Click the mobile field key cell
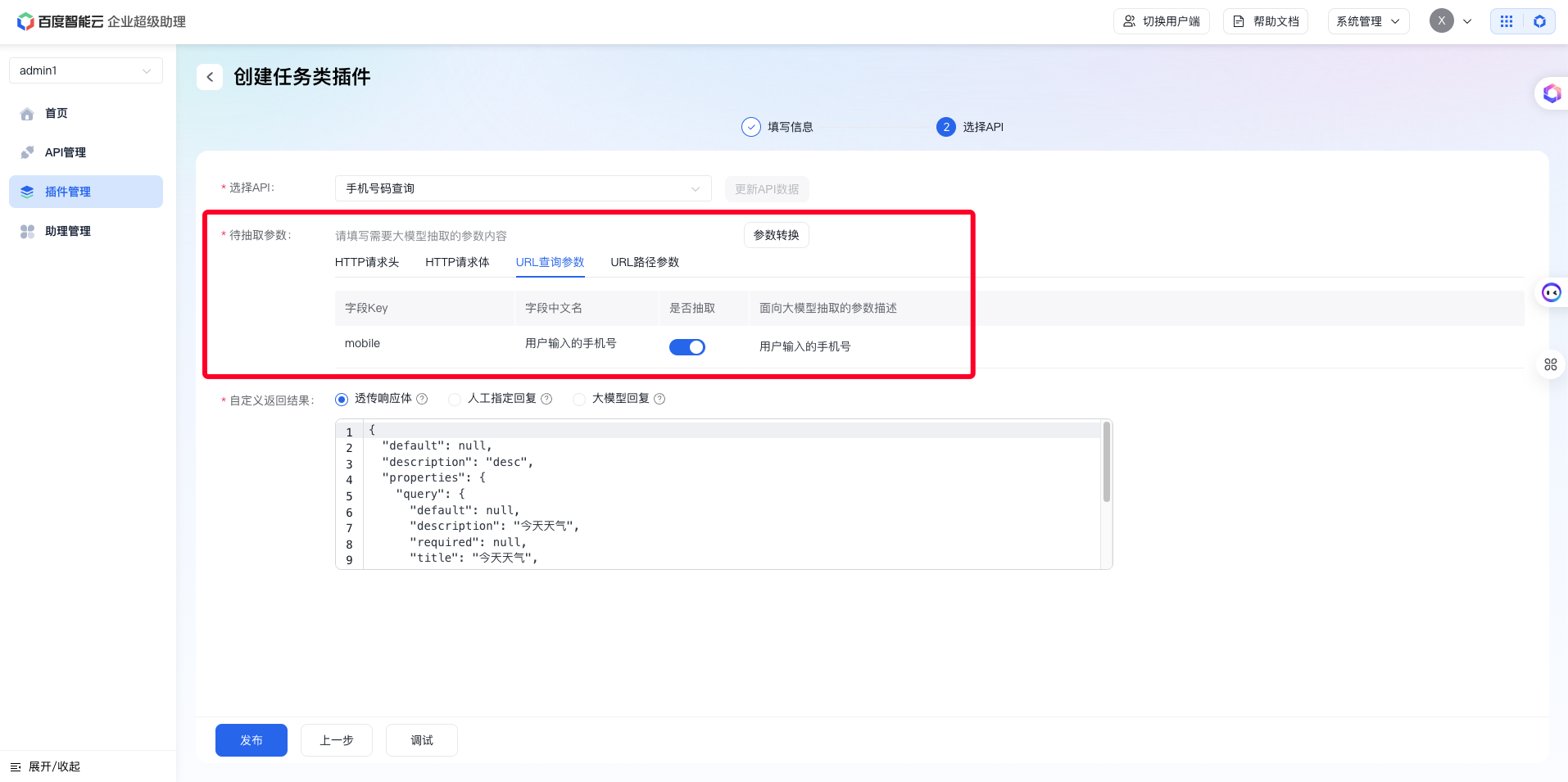Viewport: 1568px width, 782px height. coord(362,344)
